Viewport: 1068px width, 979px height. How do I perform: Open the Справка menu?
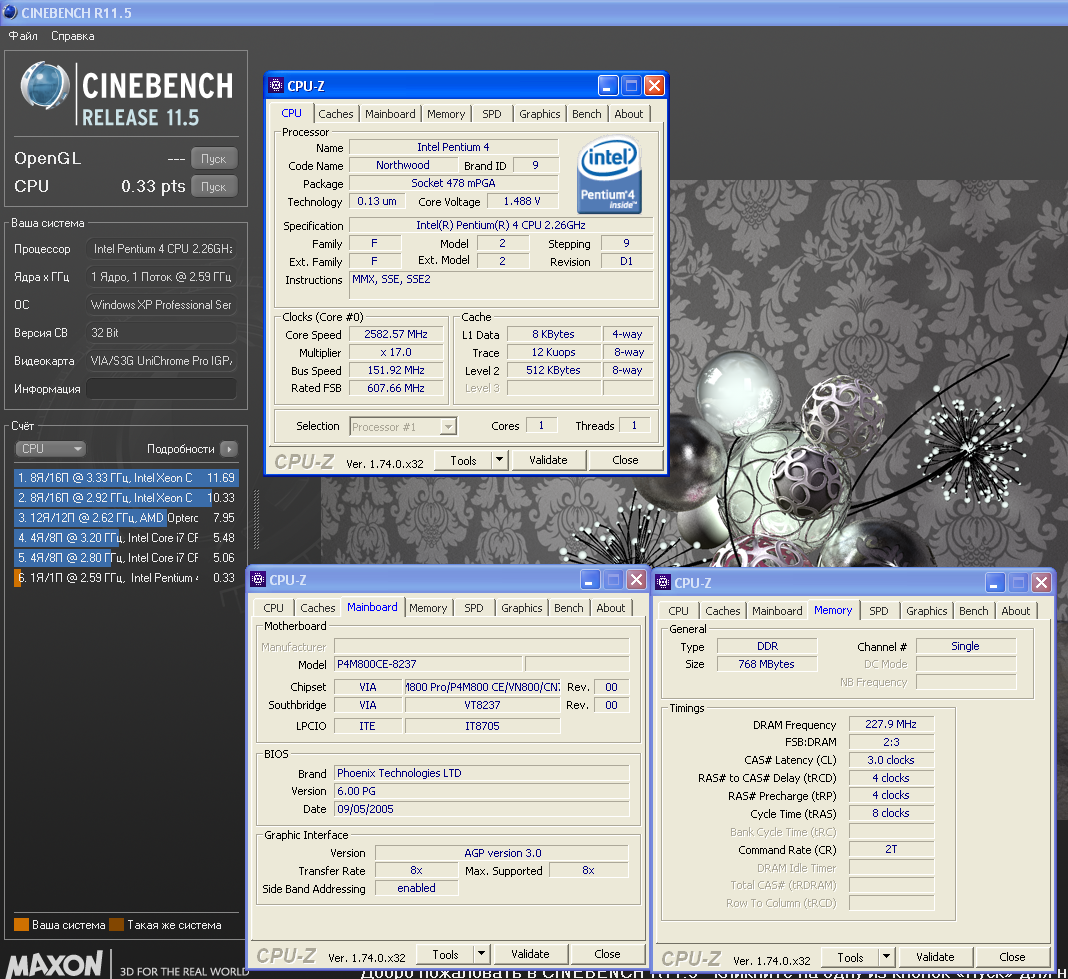[73, 36]
